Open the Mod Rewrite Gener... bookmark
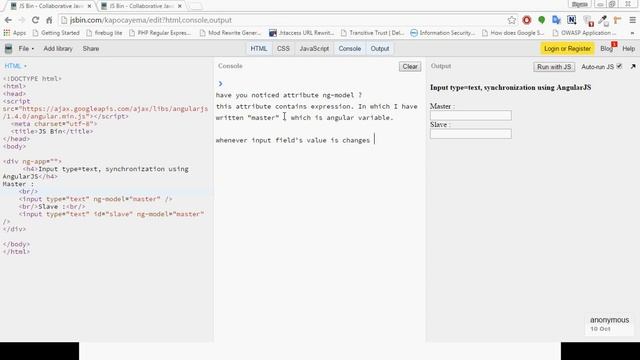This screenshot has width=640, height=360. [x=231, y=33]
